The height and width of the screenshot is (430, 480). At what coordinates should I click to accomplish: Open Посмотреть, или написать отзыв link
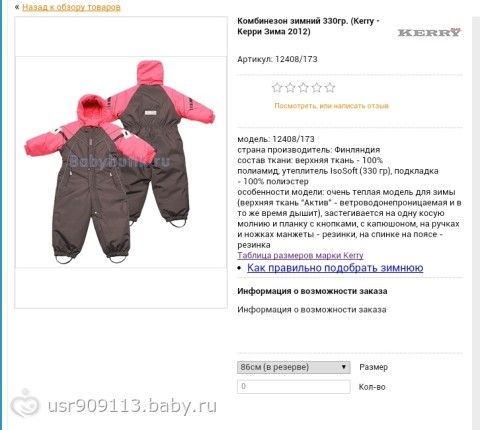tap(331, 106)
